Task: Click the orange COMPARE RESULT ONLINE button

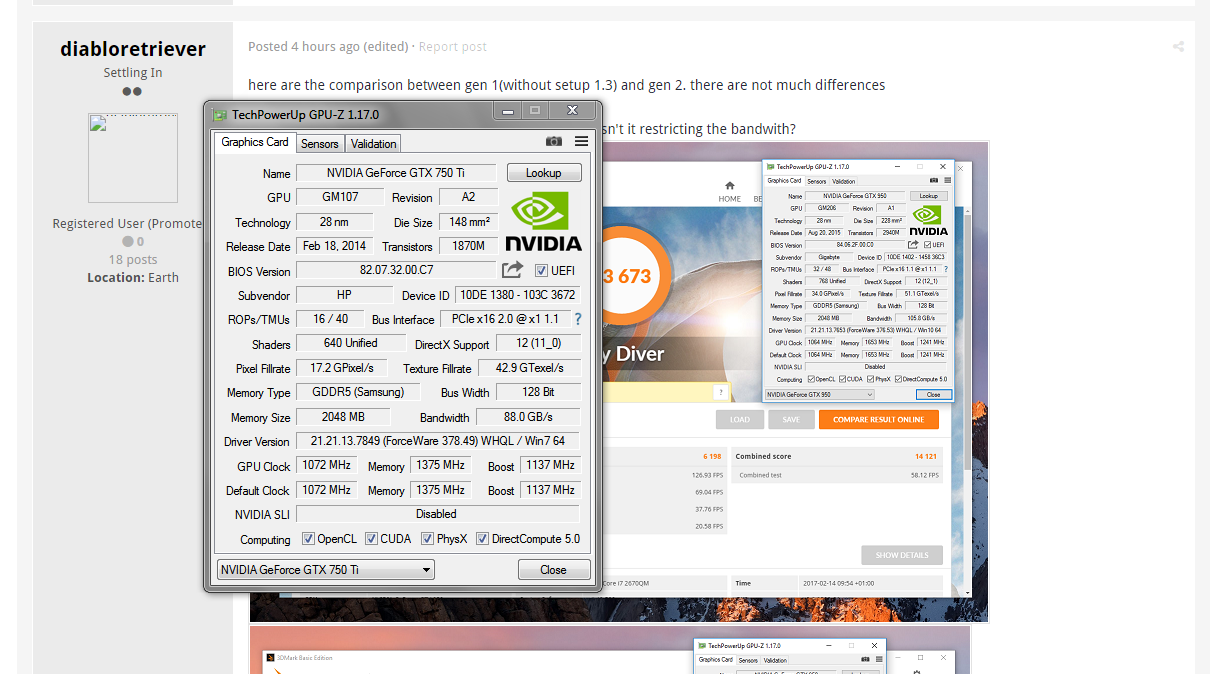Action: [x=878, y=420]
